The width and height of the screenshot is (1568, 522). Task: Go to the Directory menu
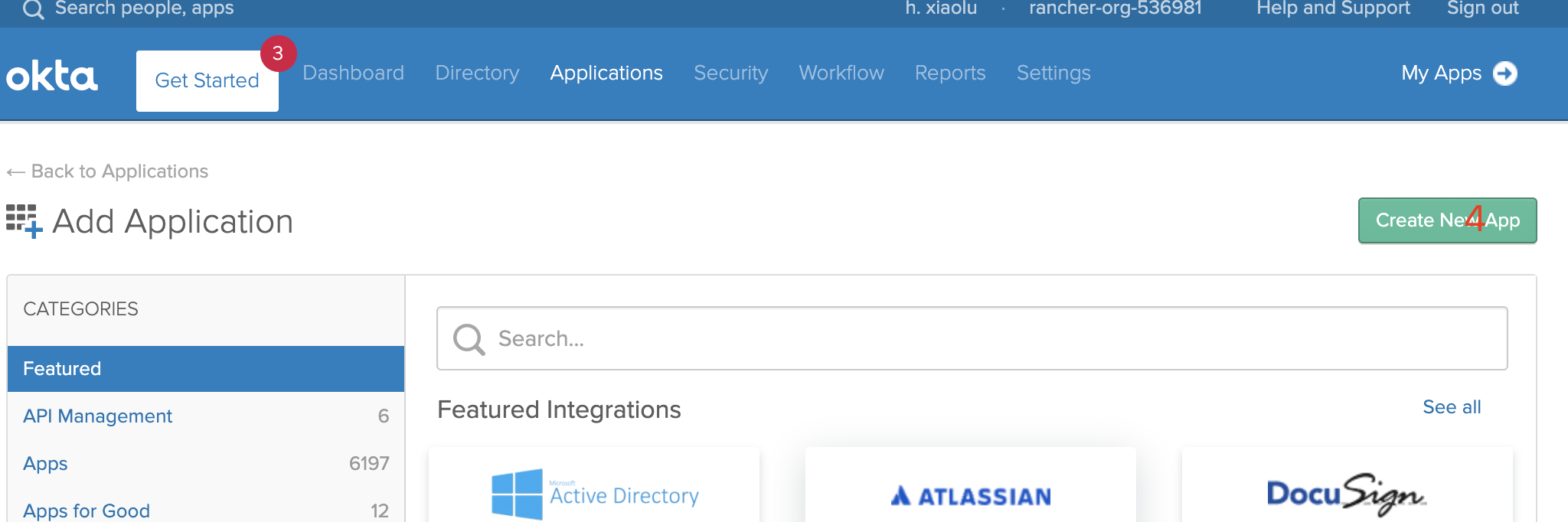click(477, 73)
